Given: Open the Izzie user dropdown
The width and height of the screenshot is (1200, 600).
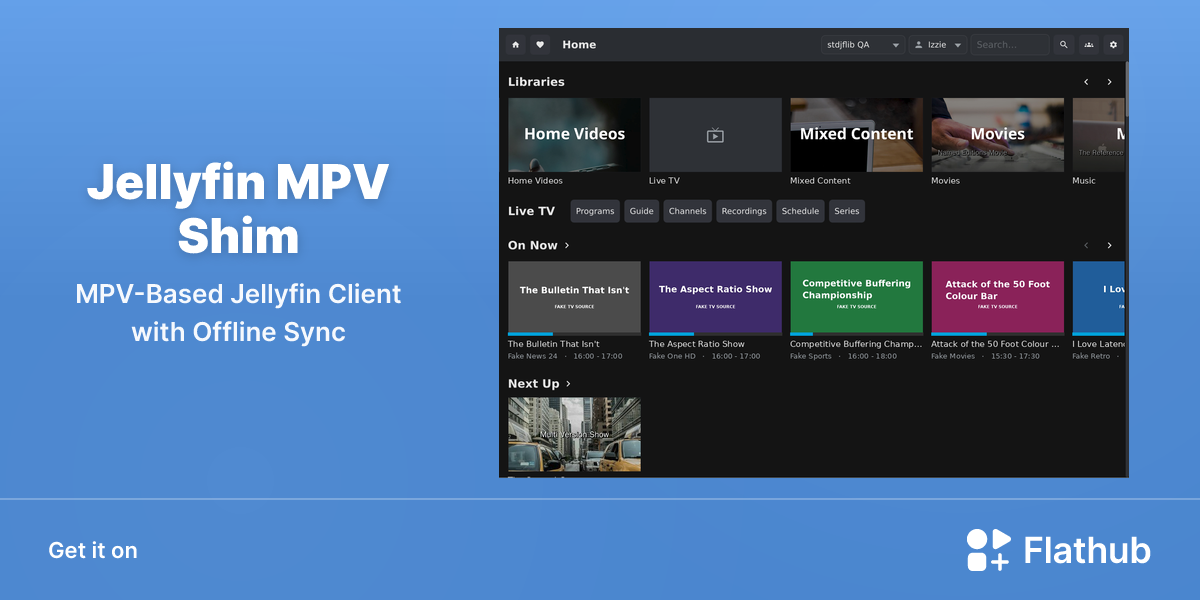Looking at the screenshot, I should [x=938, y=45].
